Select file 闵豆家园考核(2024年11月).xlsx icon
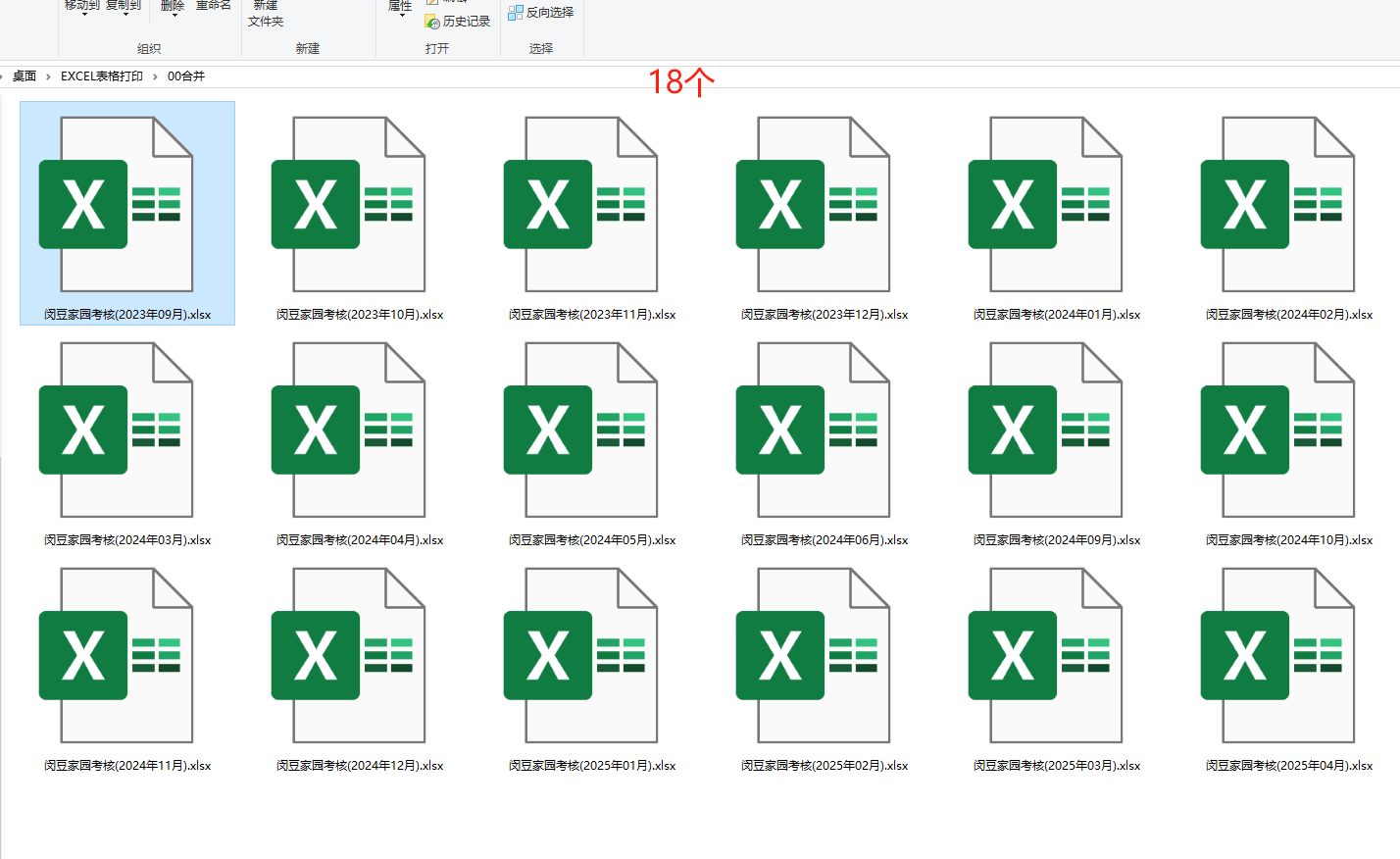 pyautogui.click(x=116, y=655)
